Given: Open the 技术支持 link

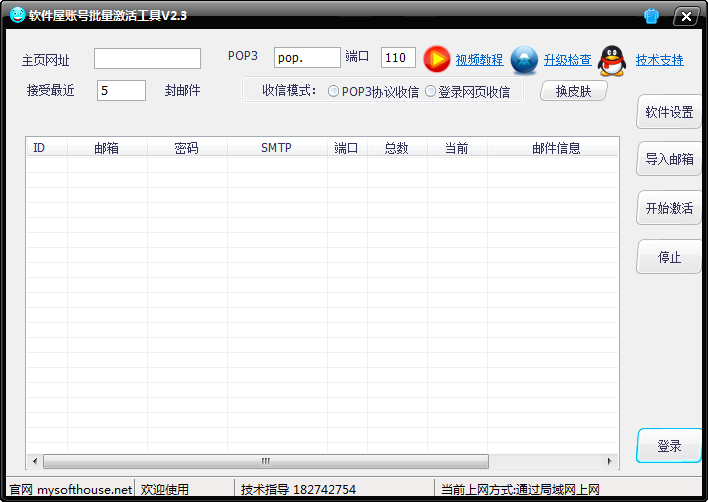Looking at the screenshot, I should pyautogui.click(x=659, y=60).
